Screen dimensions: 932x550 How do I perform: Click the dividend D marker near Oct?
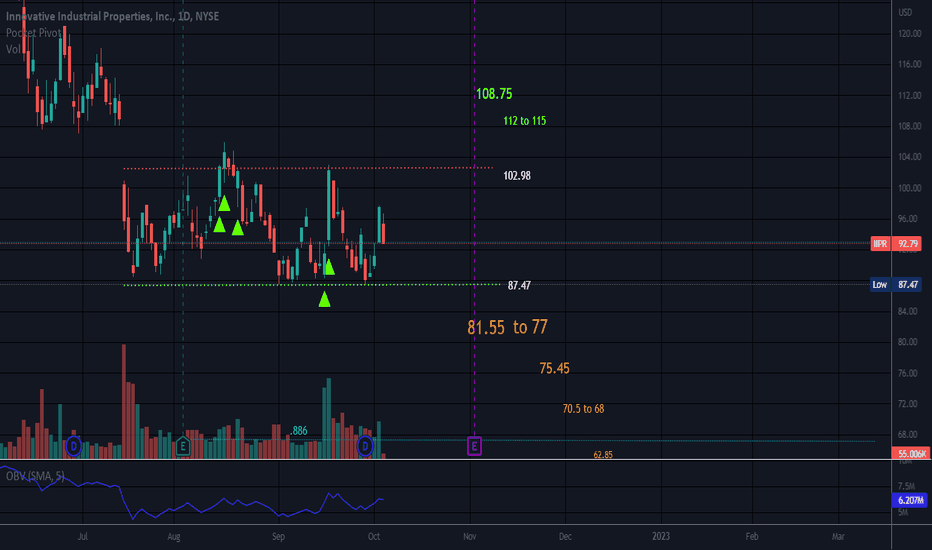click(x=365, y=445)
